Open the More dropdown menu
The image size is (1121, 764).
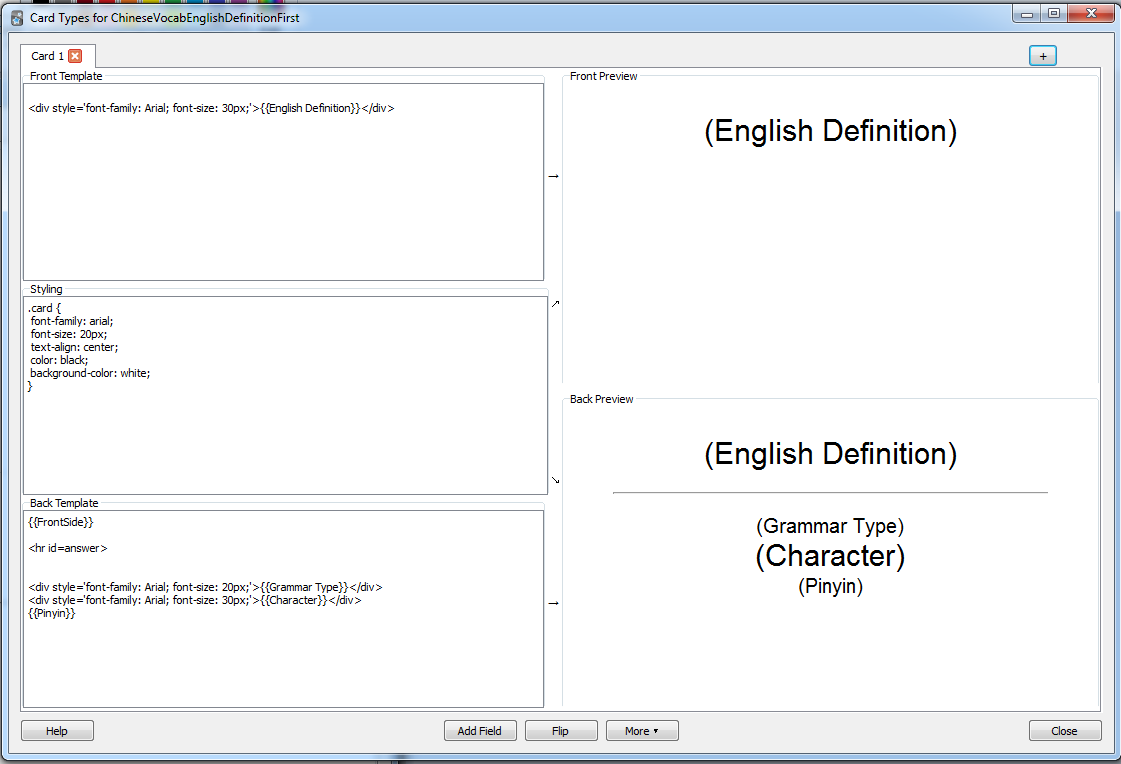click(x=641, y=730)
